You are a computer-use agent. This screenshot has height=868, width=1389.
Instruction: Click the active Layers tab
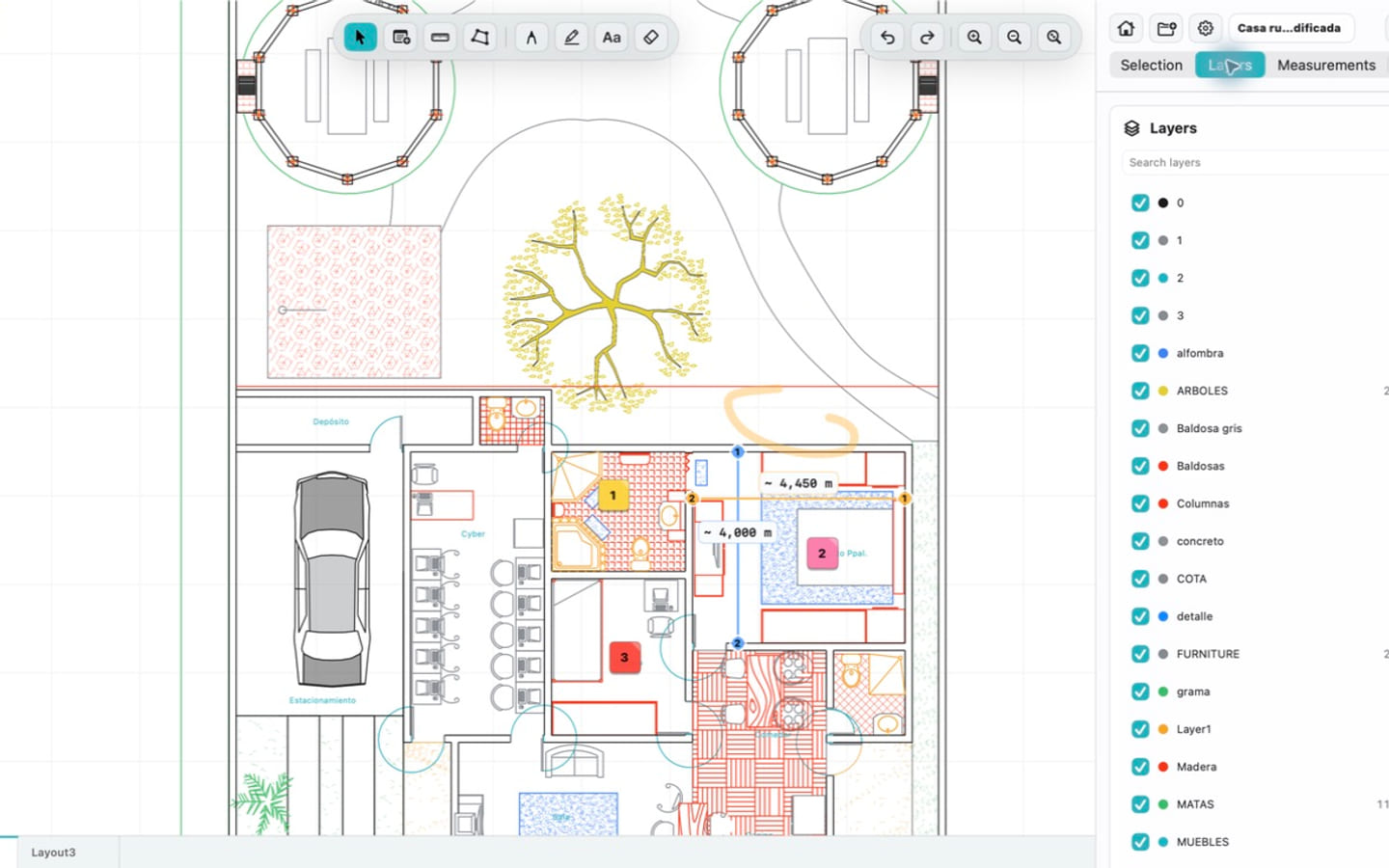(x=1230, y=65)
